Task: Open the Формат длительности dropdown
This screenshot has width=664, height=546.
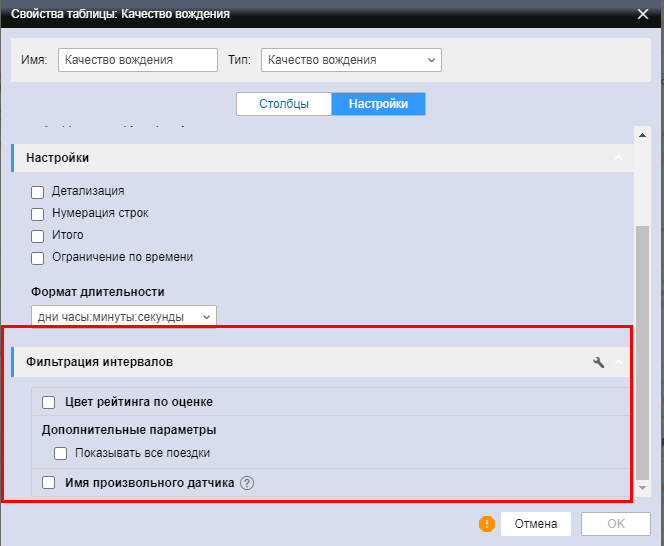Action: pyautogui.click(x=124, y=317)
